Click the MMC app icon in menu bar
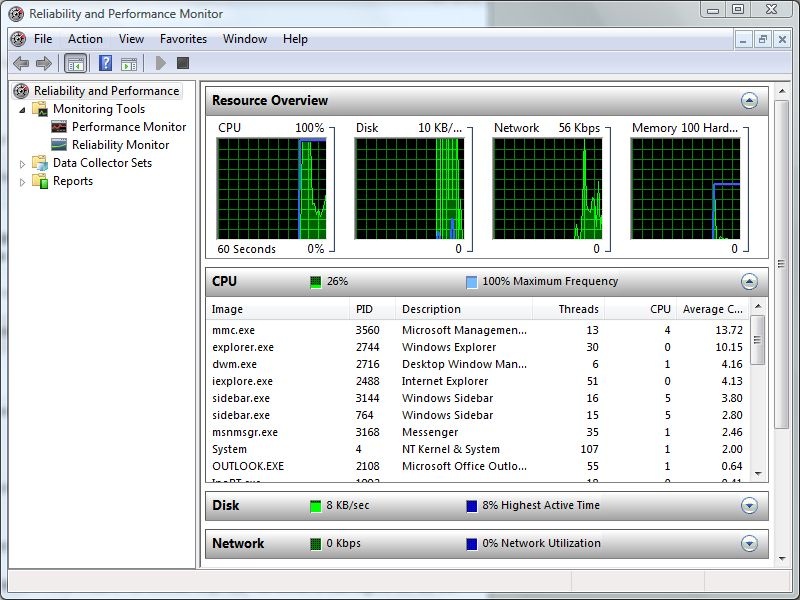 click(x=18, y=39)
